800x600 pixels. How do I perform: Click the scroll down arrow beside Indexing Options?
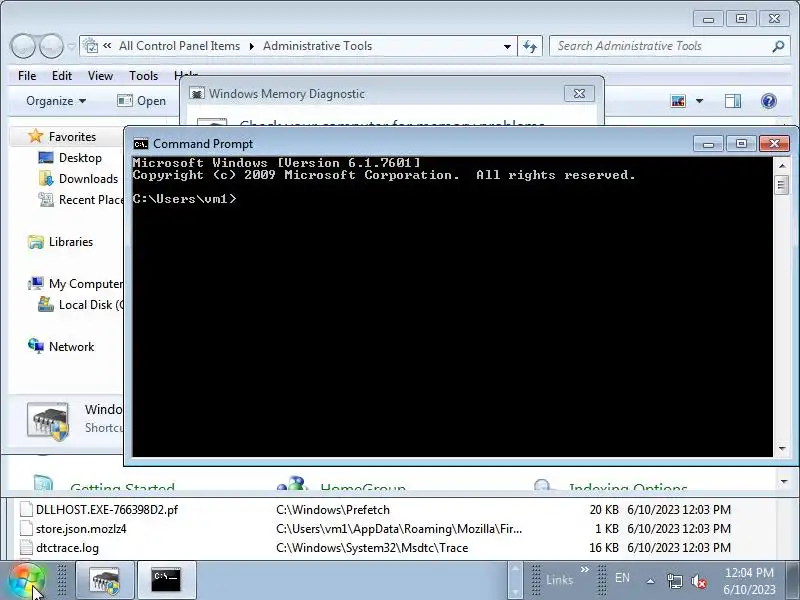tap(784, 482)
